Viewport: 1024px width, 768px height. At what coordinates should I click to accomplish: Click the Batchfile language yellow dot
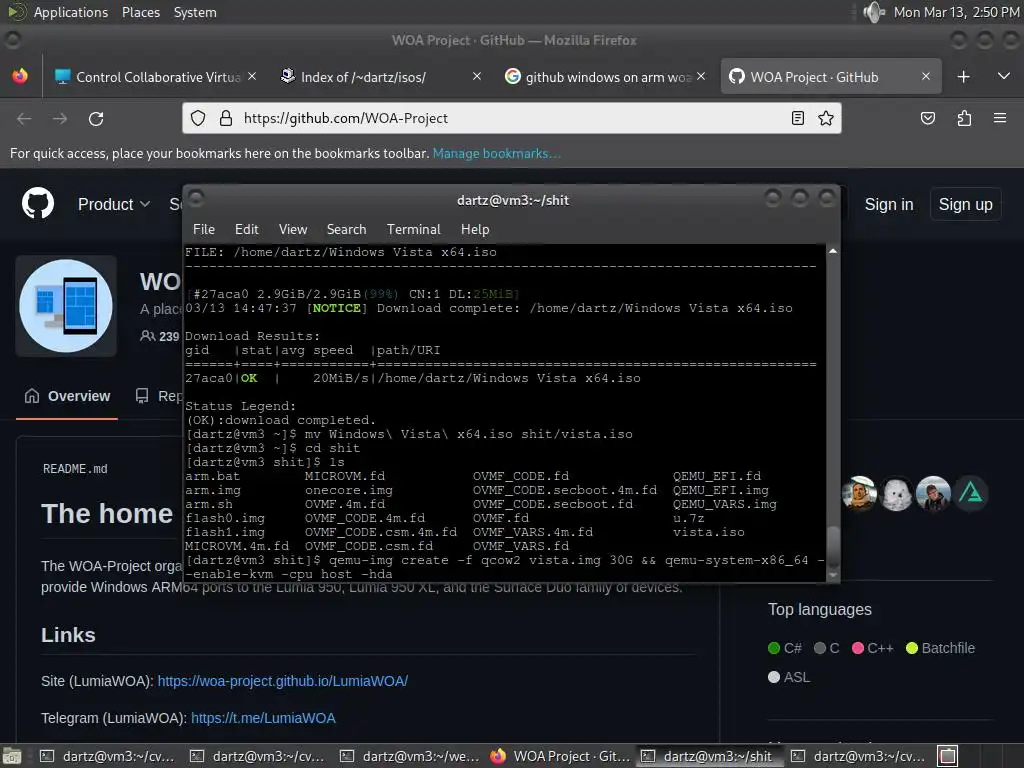912,648
